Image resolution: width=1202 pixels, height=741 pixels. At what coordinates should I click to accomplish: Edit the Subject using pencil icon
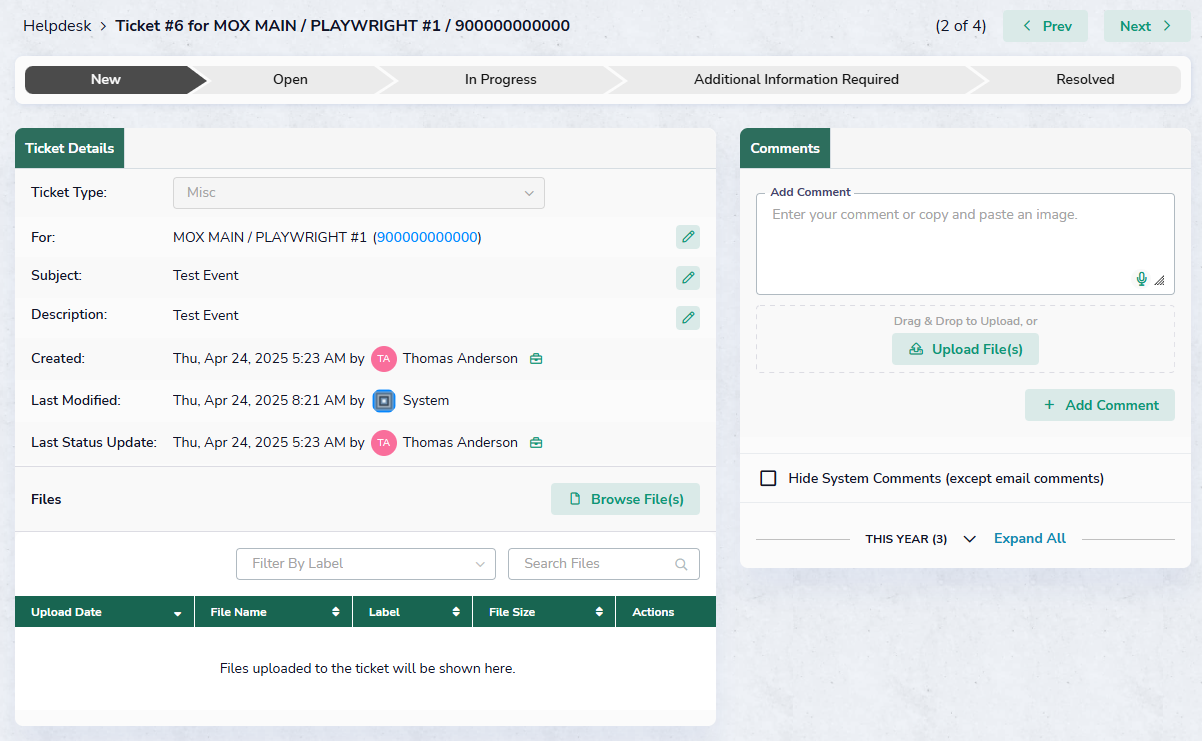point(687,278)
